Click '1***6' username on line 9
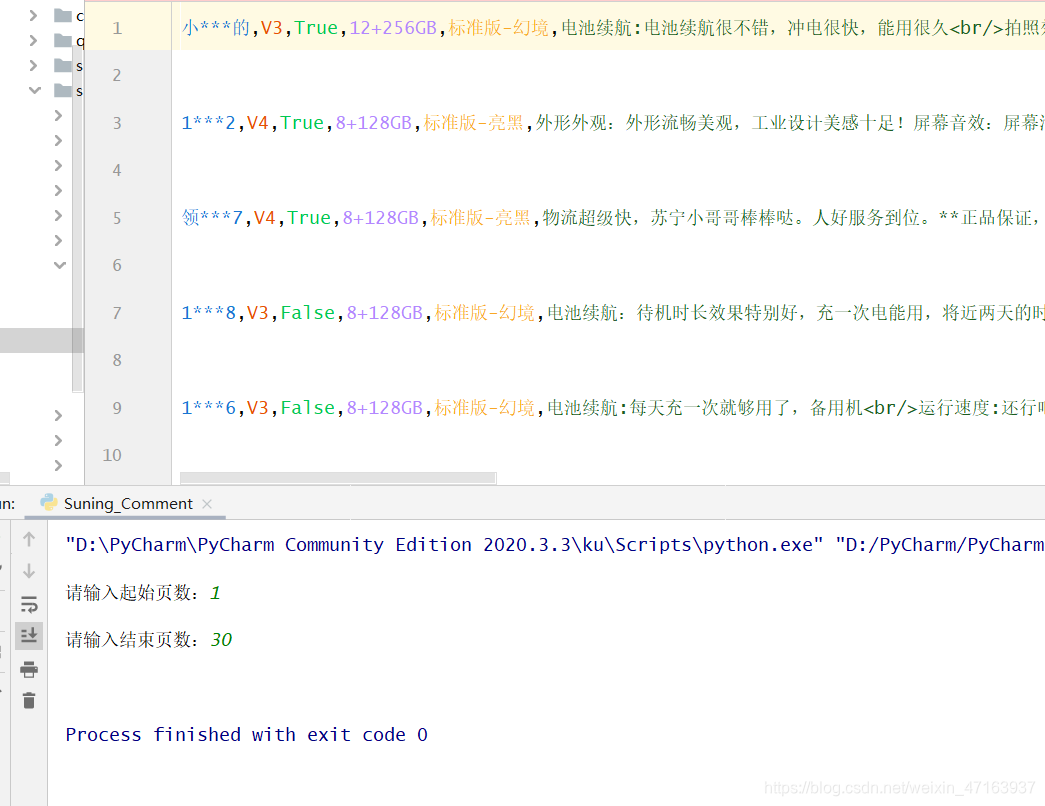The height and width of the screenshot is (806, 1045). [x=209, y=408]
